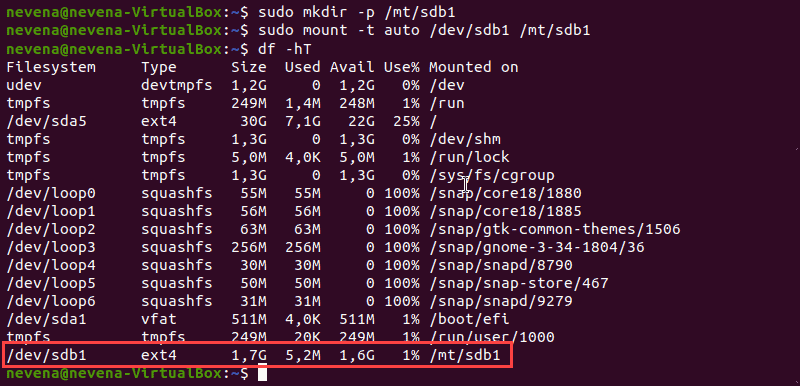Screen dimensions: 800x386
Task: Click the '256M' size of /dev/loop3
Action: [x=248, y=247]
